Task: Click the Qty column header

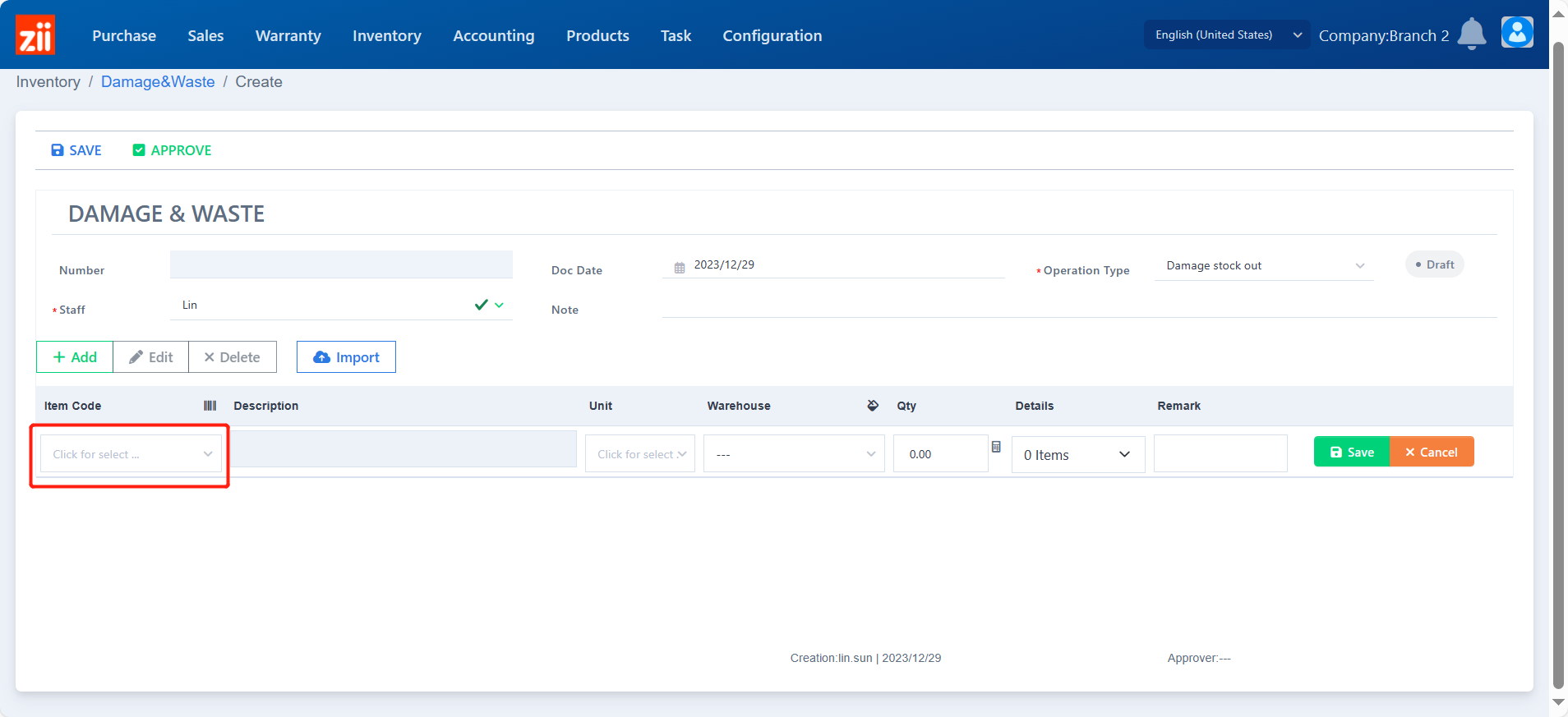Action: click(906, 406)
